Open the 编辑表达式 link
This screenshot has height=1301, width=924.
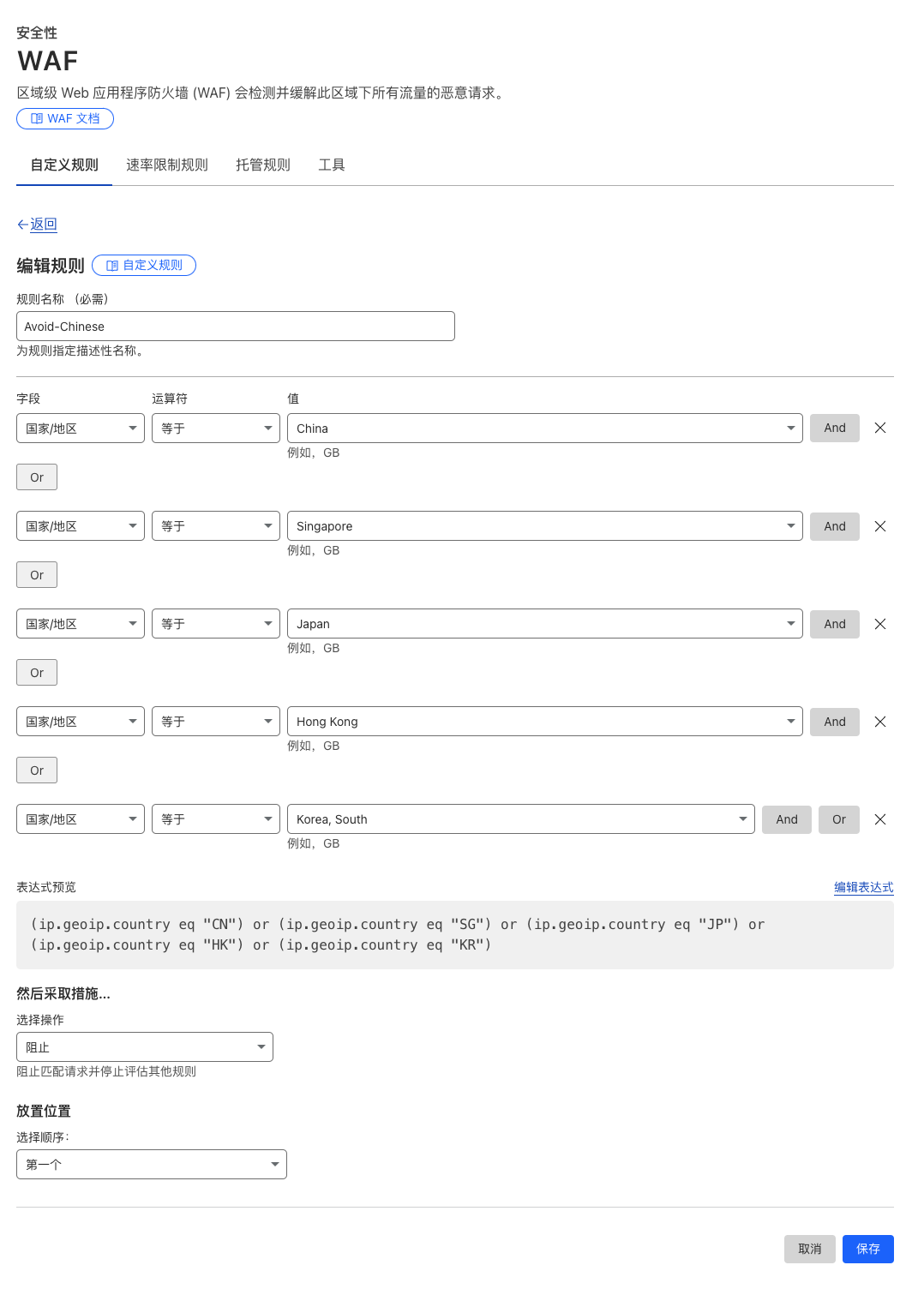tap(863, 888)
